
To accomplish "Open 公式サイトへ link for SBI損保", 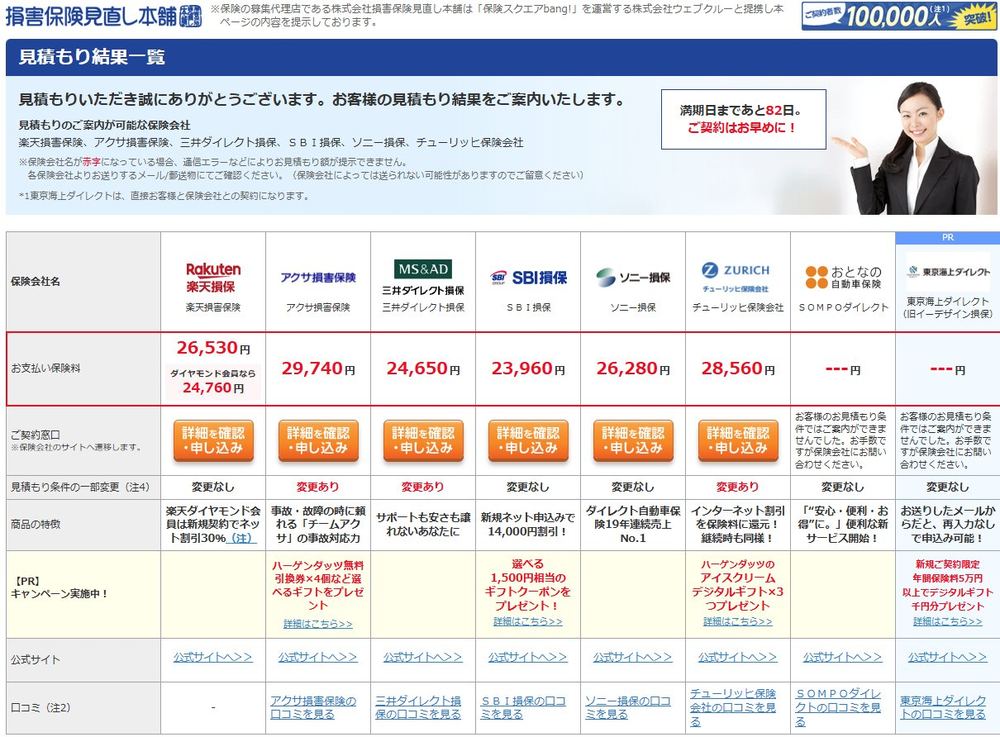I will 528,657.
